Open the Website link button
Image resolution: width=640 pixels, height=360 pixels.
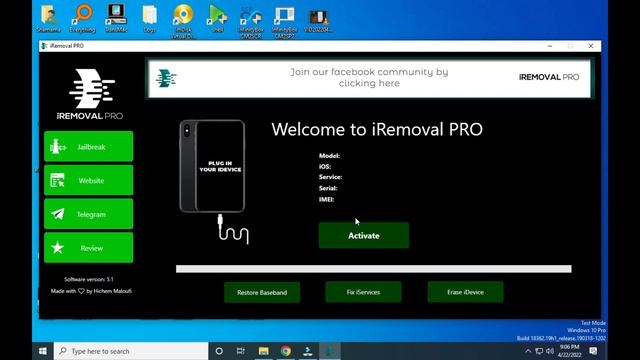(89, 180)
